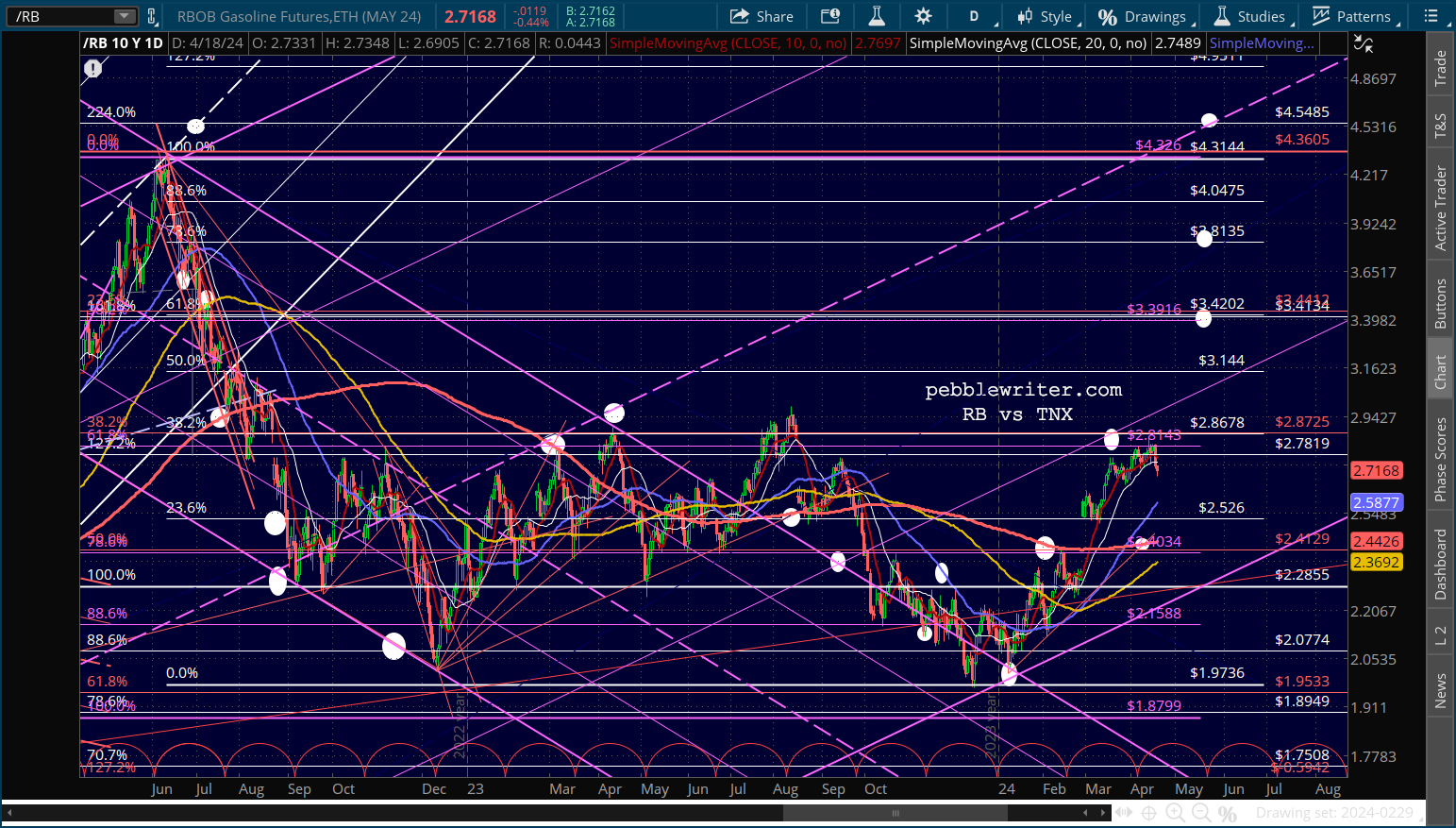Expand the Drawings menu
Viewport: 1456px width, 828px height.
[x=1146, y=16]
